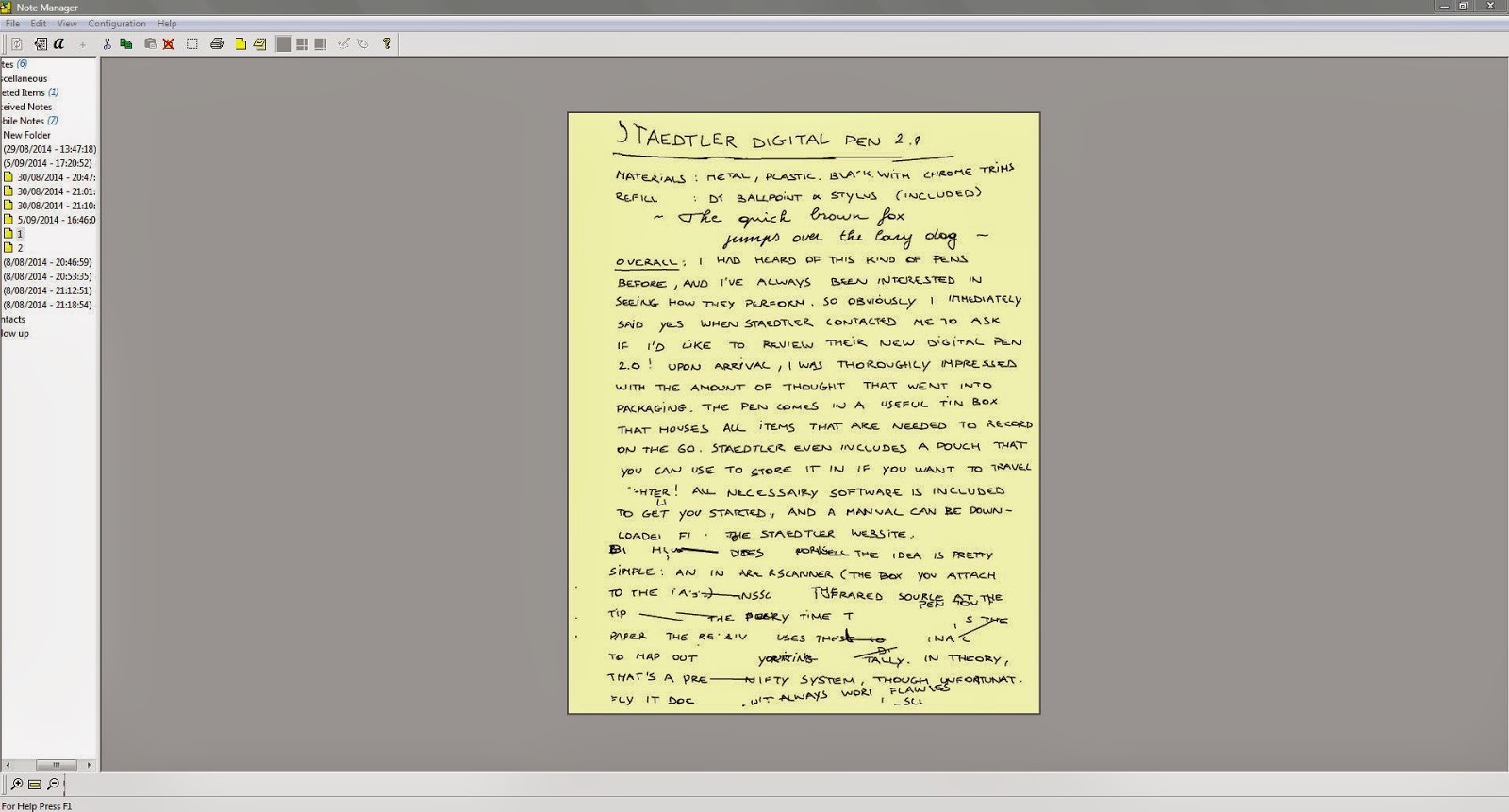
Task: Print the current note
Action: click(x=217, y=43)
